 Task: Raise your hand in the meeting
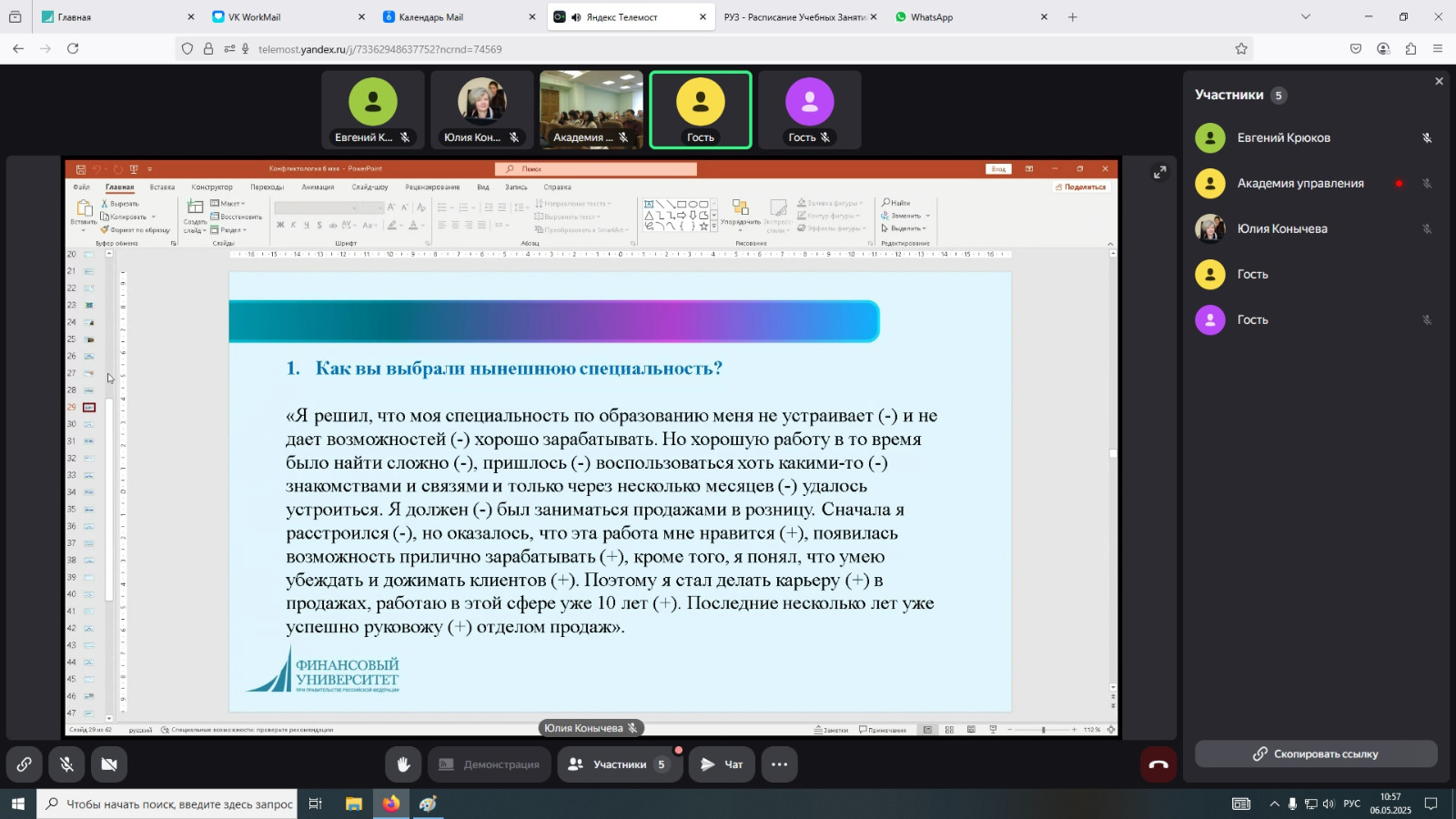pos(403,764)
